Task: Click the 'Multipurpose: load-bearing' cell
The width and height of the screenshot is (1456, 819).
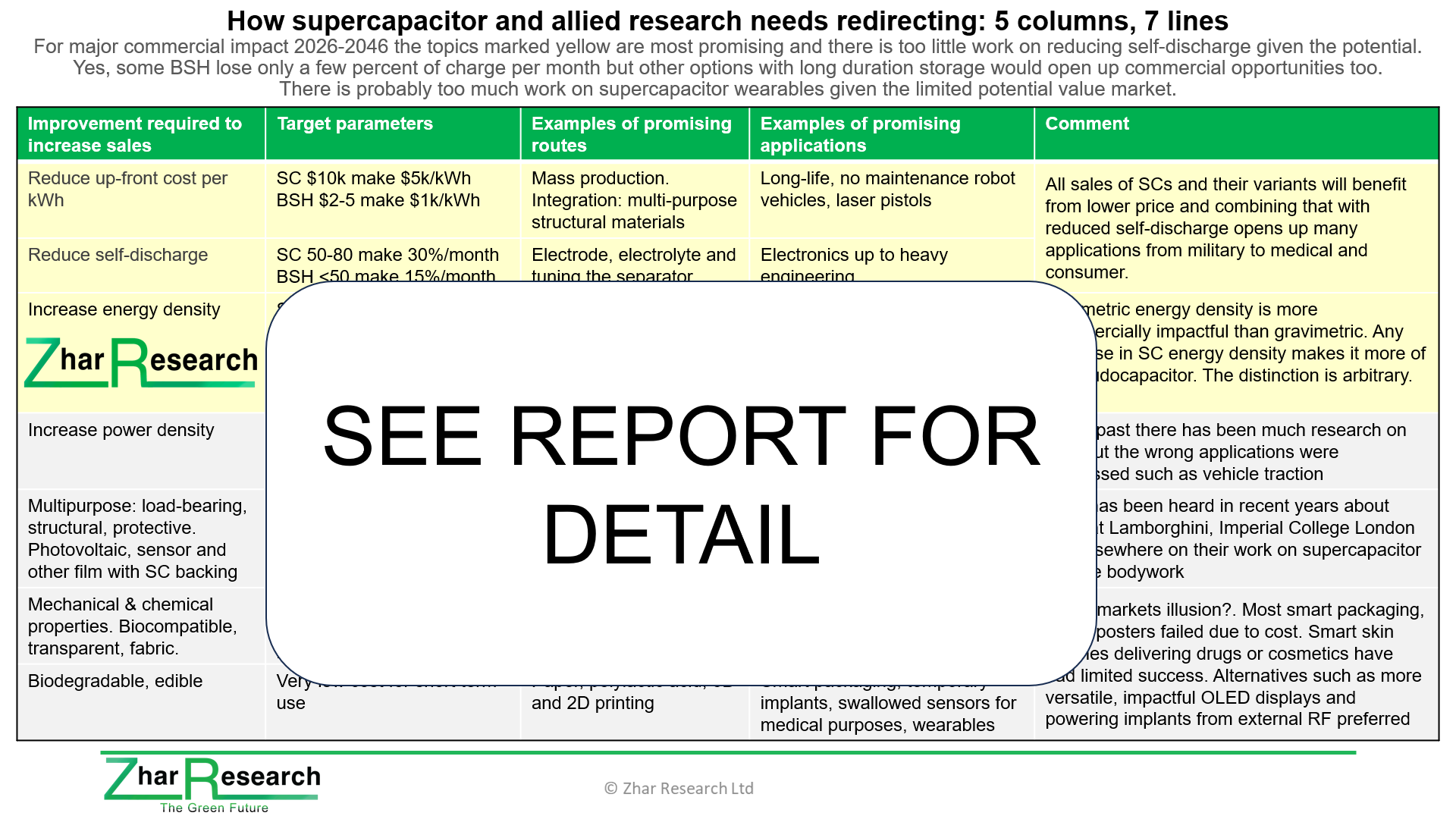Action: [137, 538]
